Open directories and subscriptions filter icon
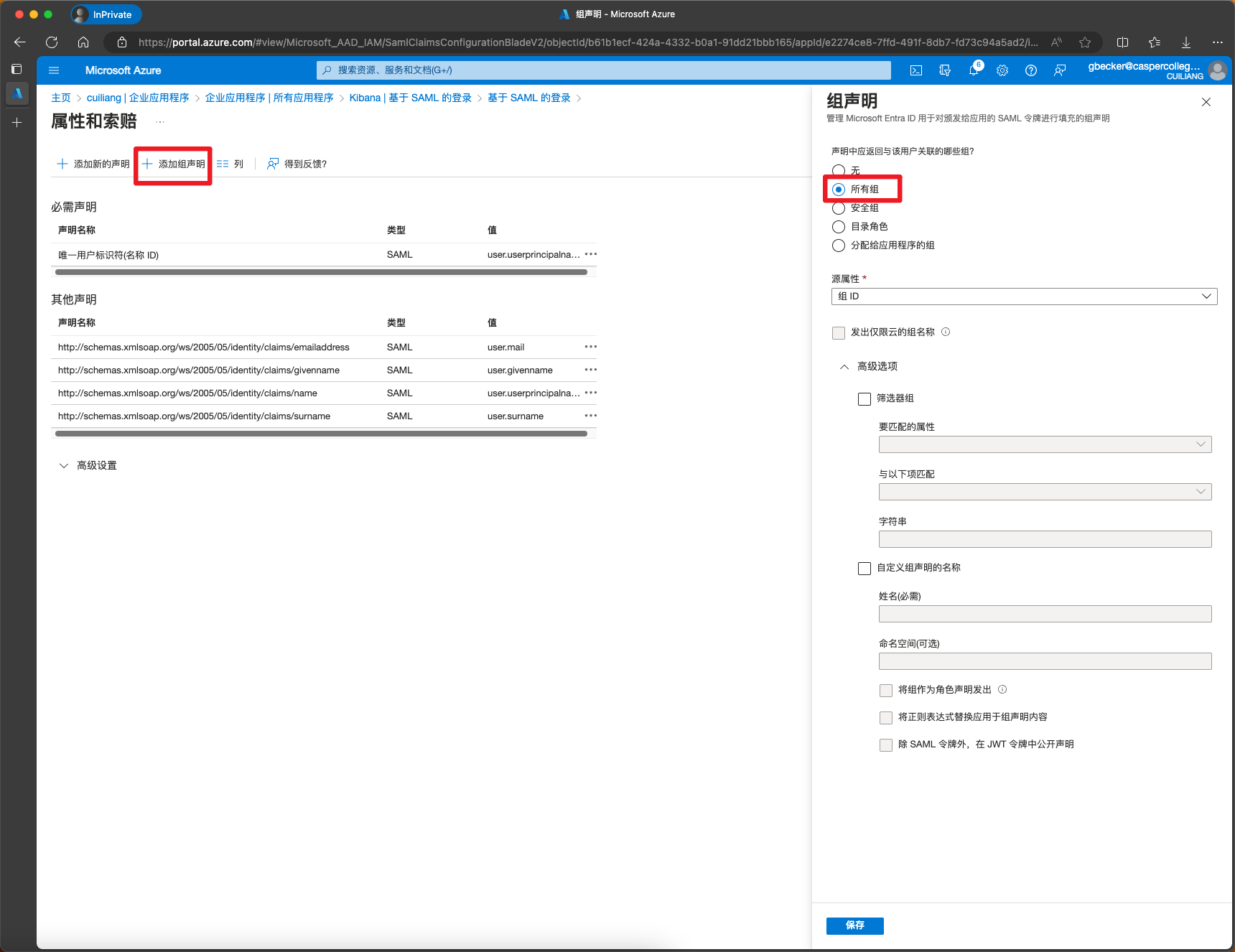The height and width of the screenshot is (952, 1235). tap(945, 70)
